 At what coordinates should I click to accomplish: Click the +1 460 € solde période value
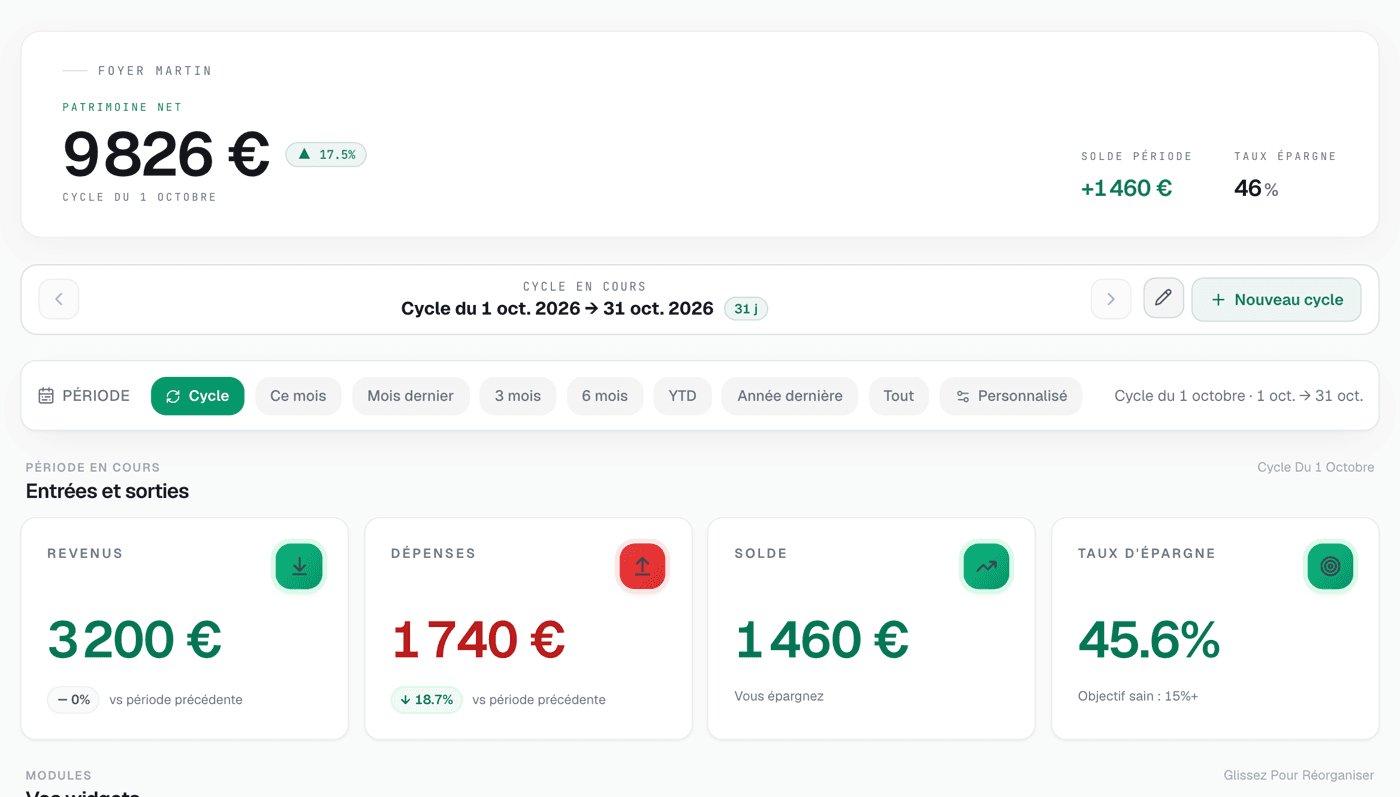[x=1127, y=188]
